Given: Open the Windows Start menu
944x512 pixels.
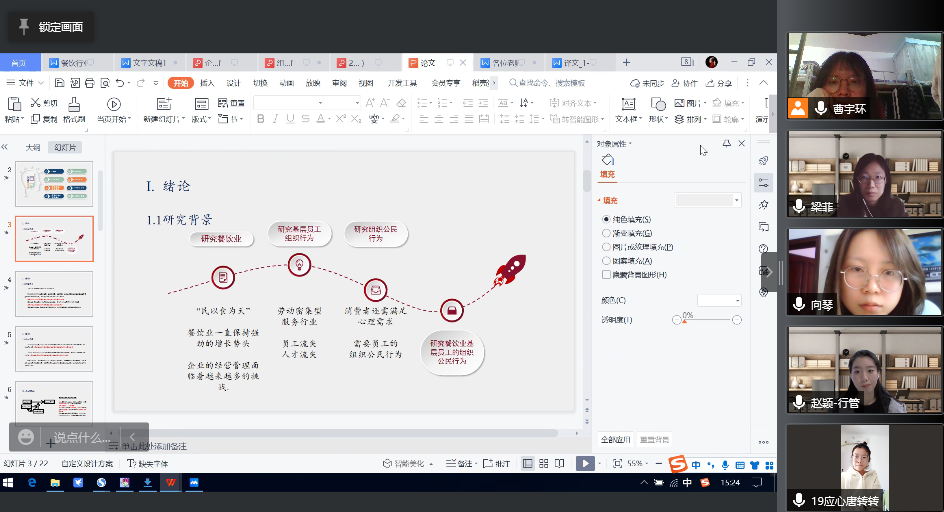Looking at the screenshot, I should pyautogui.click(x=9, y=482).
